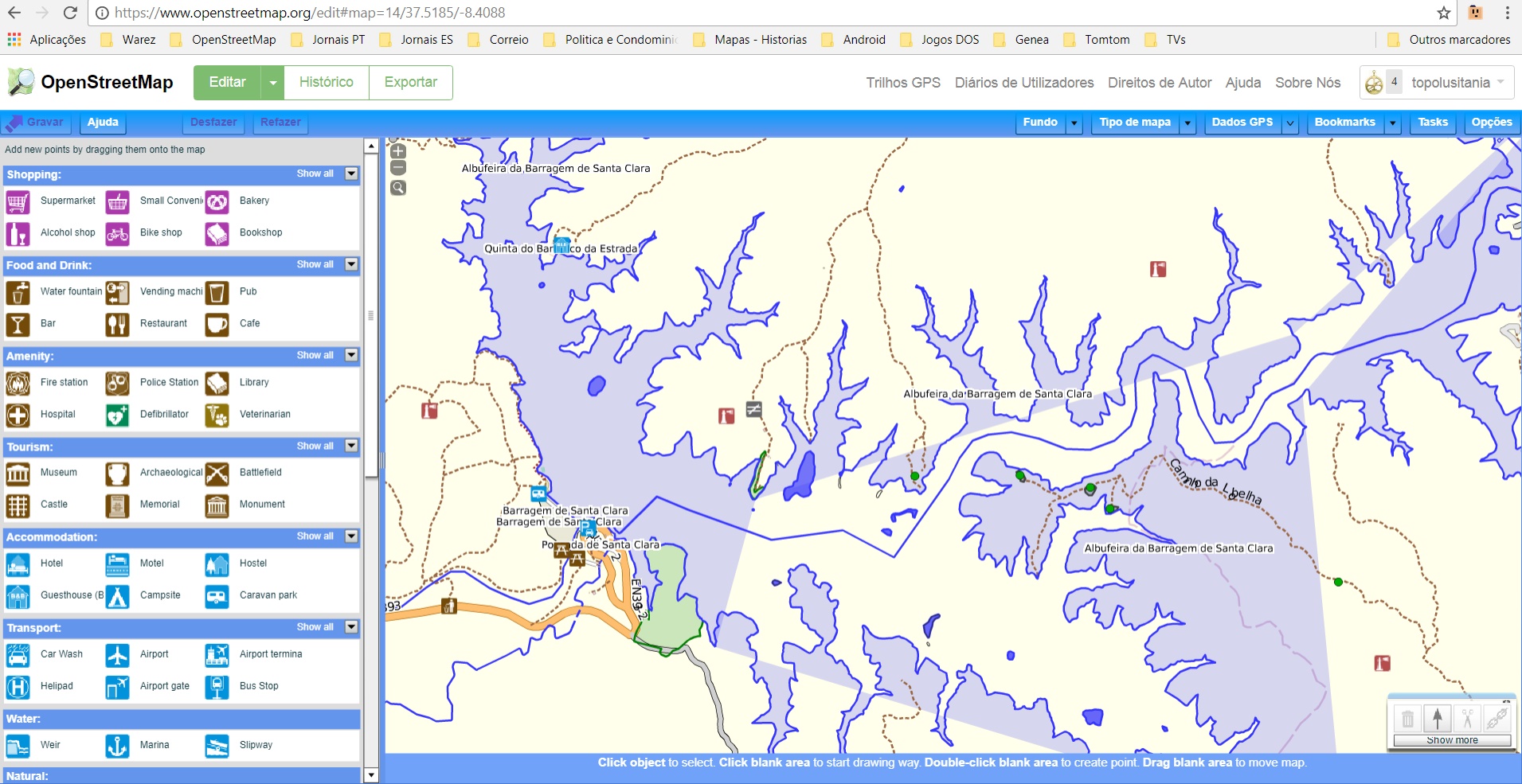Choose the Water fountain icon
Screen dimensions: 1522x784
(18, 293)
